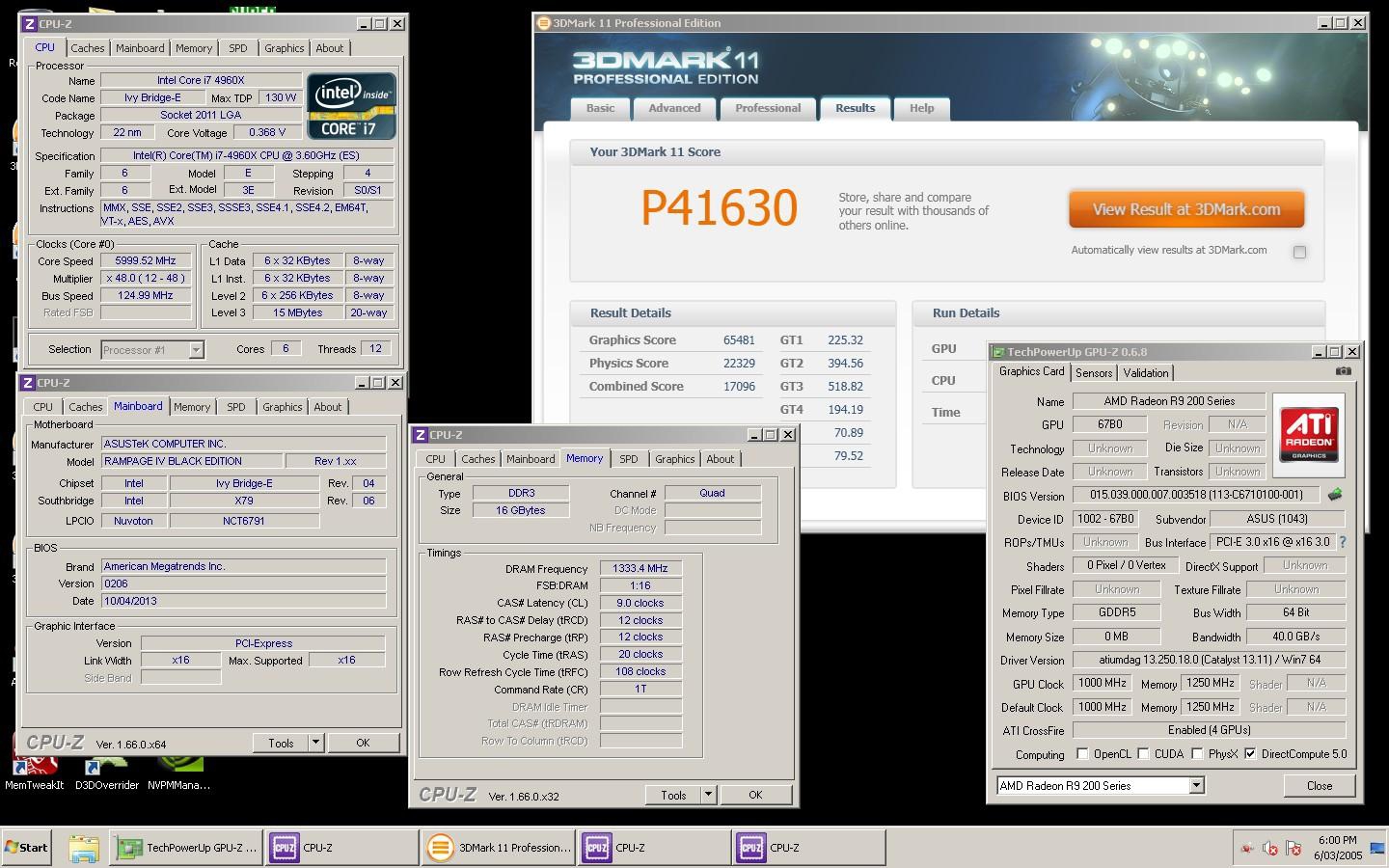
Task: Open the Sensors tab in GPU-Z
Action: (1094, 372)
